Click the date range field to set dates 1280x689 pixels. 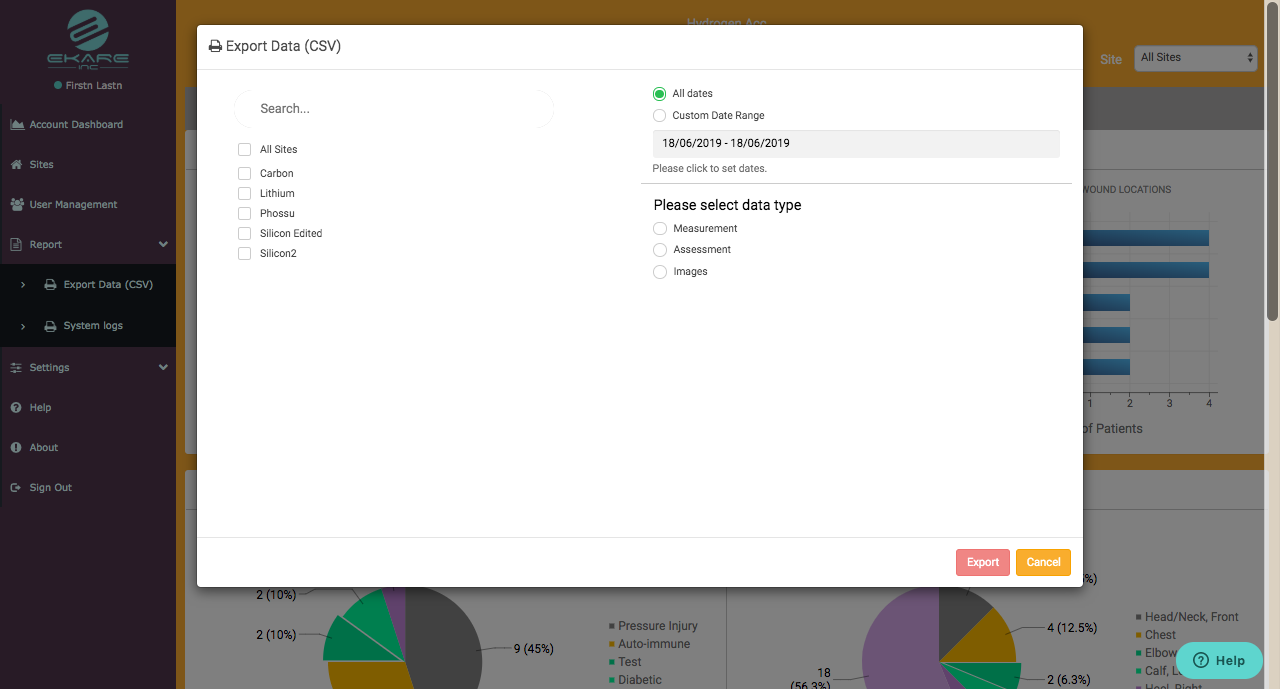(855, 143)
